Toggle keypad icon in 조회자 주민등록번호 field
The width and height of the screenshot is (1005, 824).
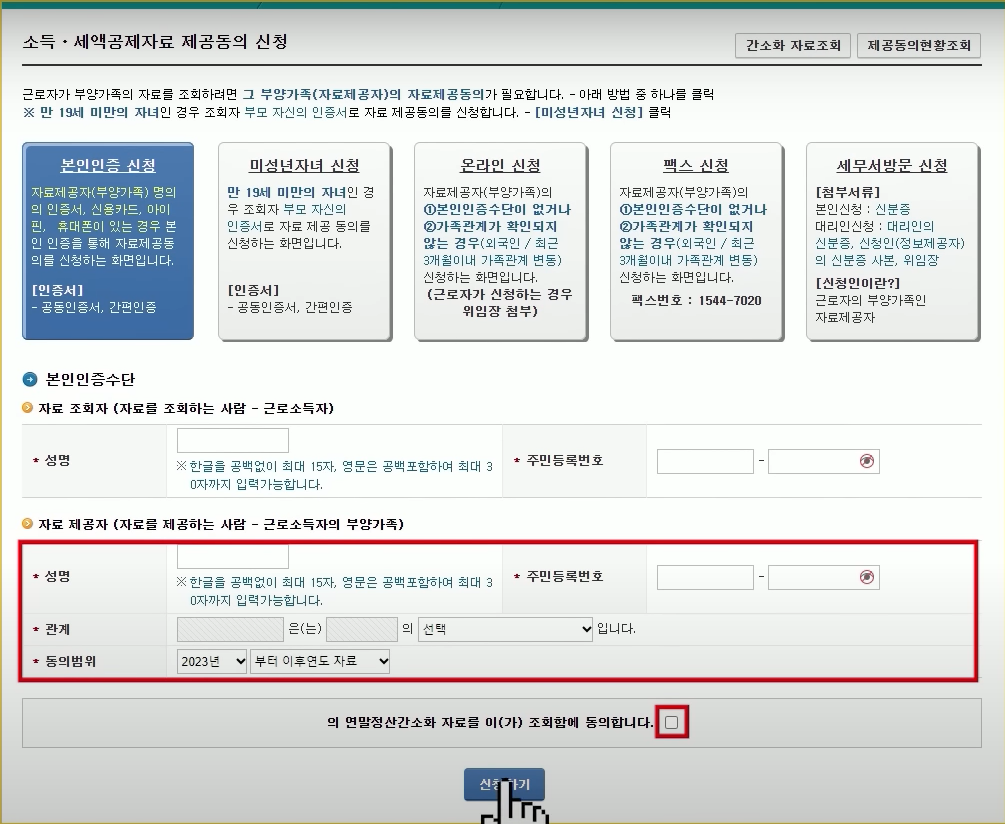867,461
